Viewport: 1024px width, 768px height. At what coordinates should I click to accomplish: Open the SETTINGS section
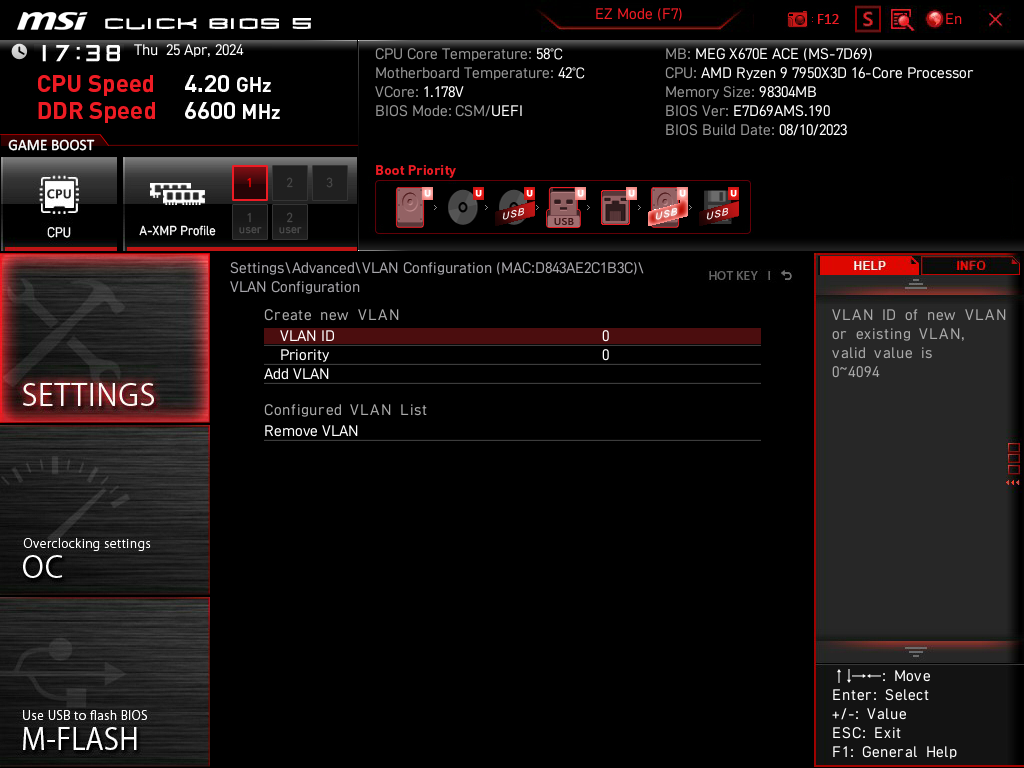[105, 338]
